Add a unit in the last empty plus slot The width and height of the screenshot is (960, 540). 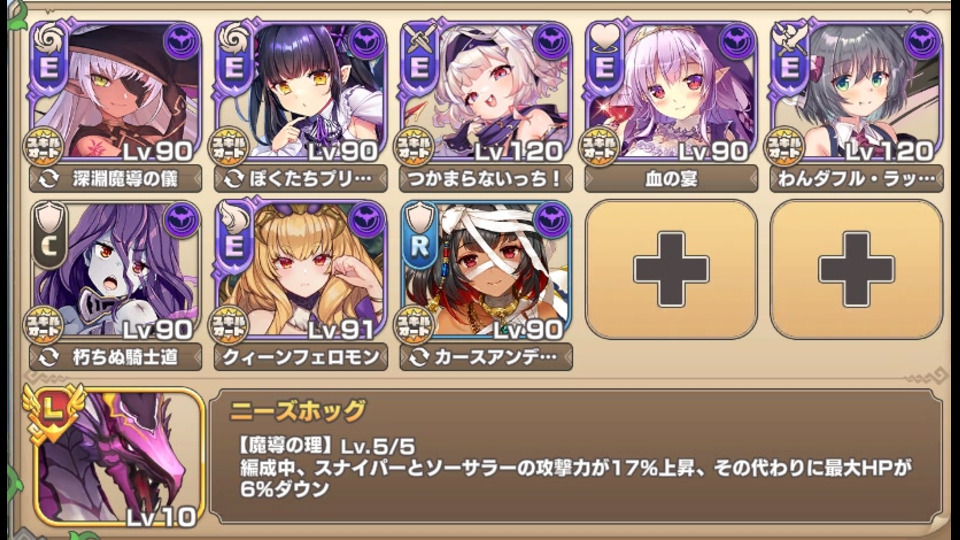pyautogui.click(x=857, y=269)
